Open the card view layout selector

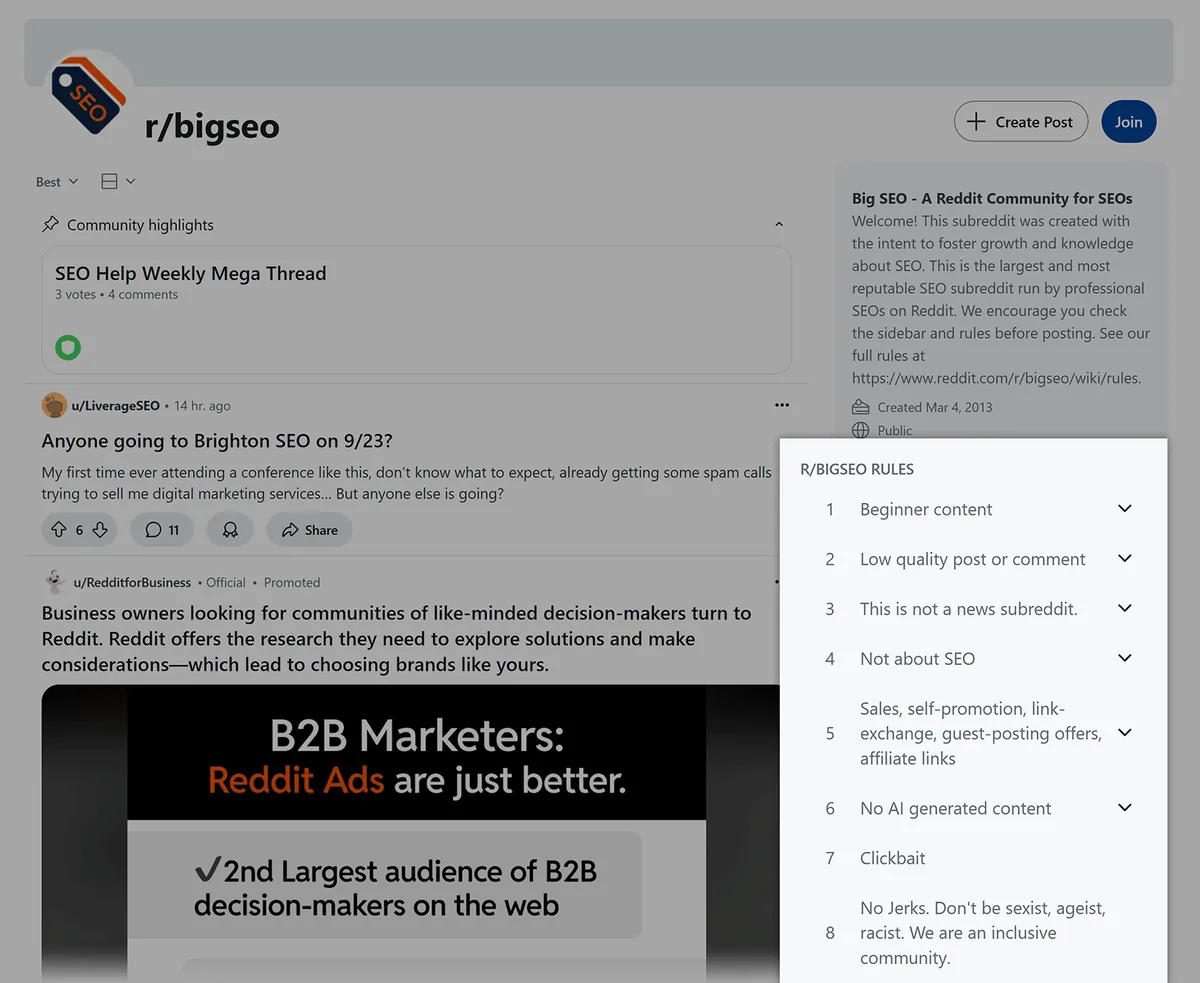coord(118,181)
